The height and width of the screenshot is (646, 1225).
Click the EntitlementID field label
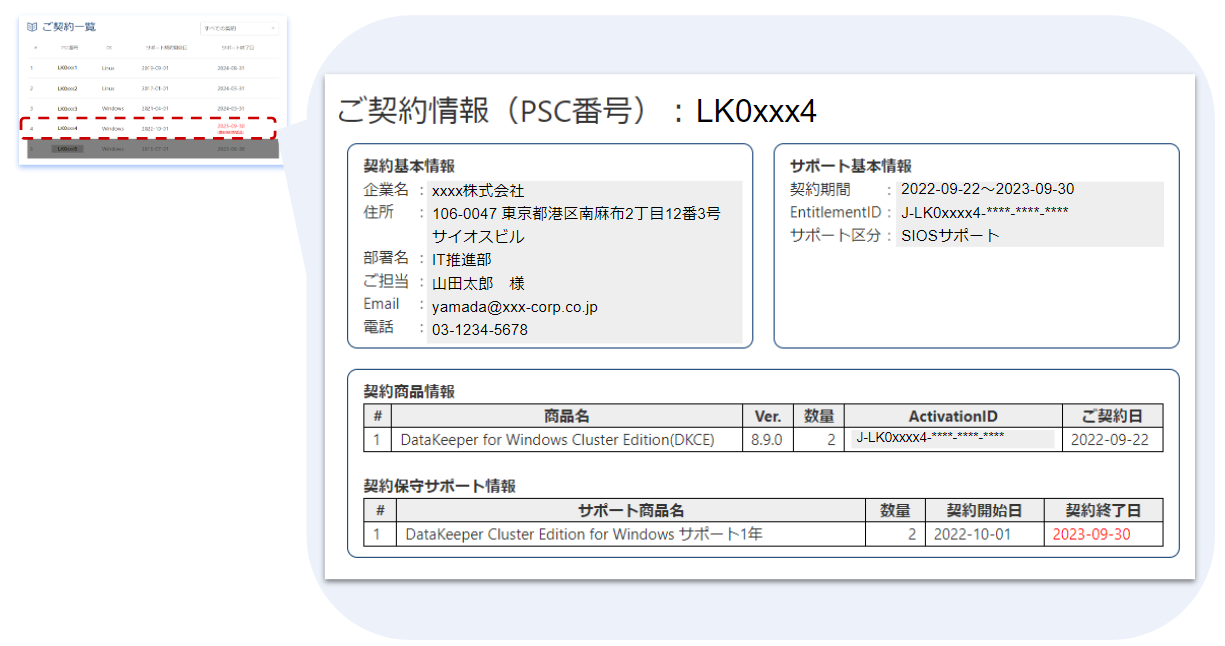836,212
